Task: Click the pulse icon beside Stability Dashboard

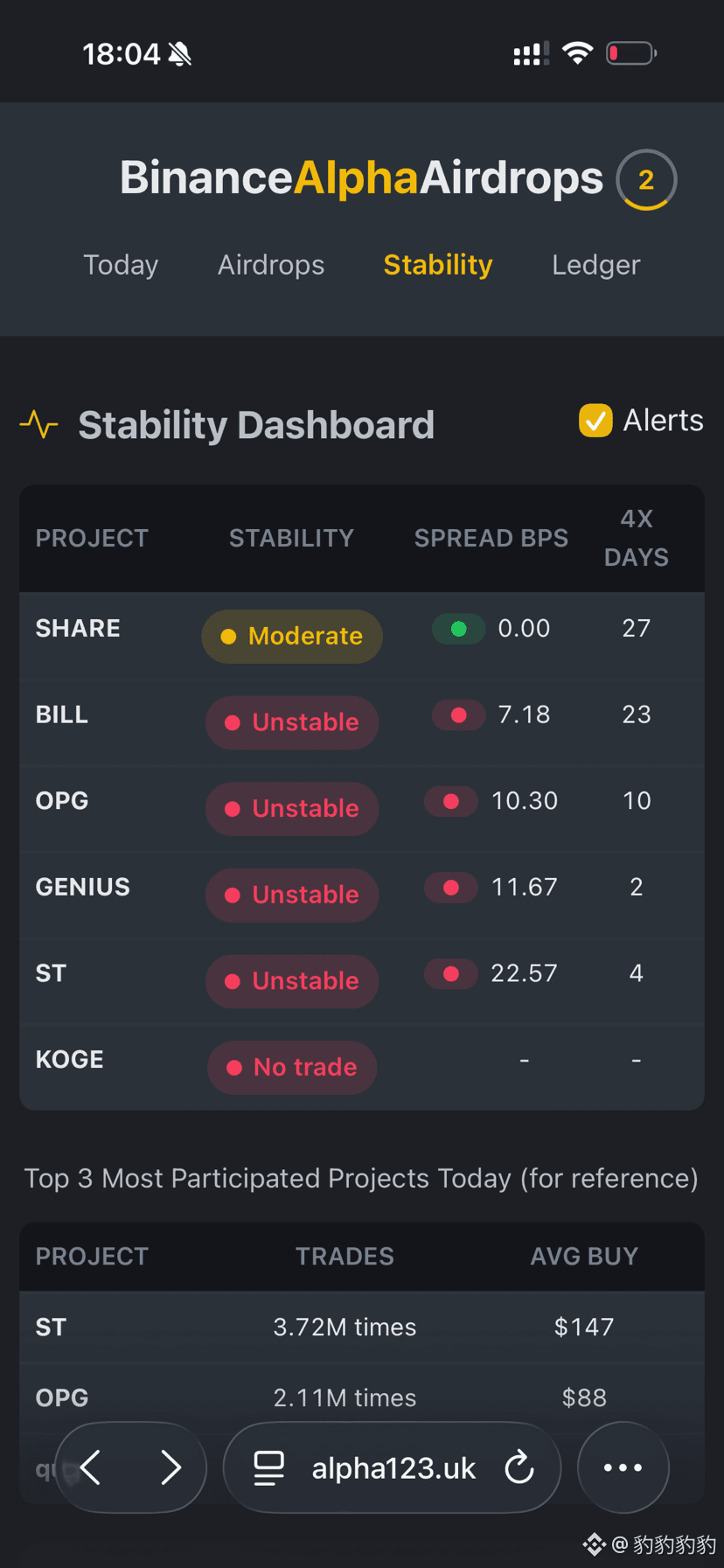Action: (39, 425)
